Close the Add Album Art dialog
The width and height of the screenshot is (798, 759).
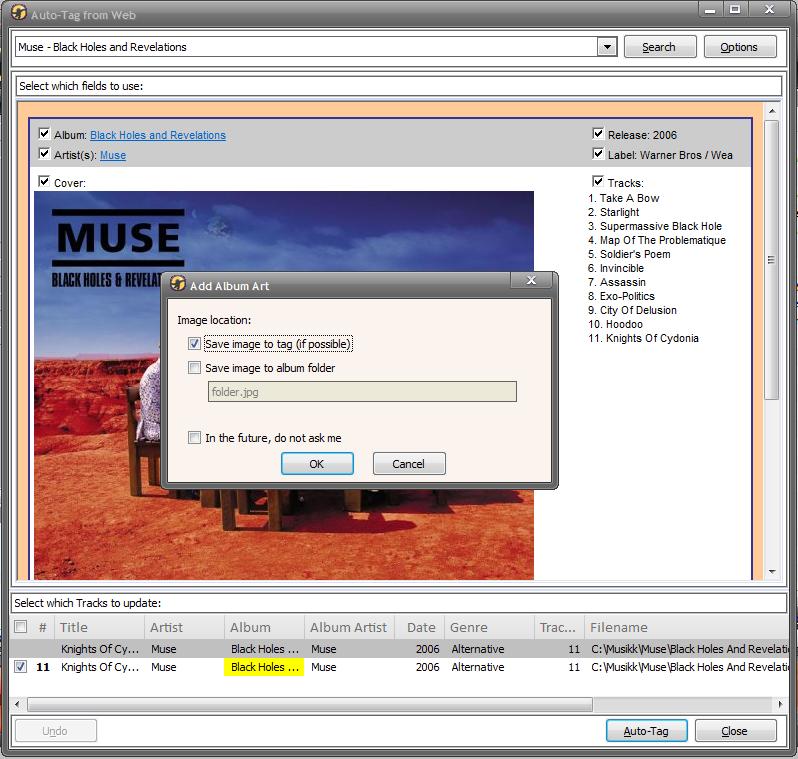[531, 280]
